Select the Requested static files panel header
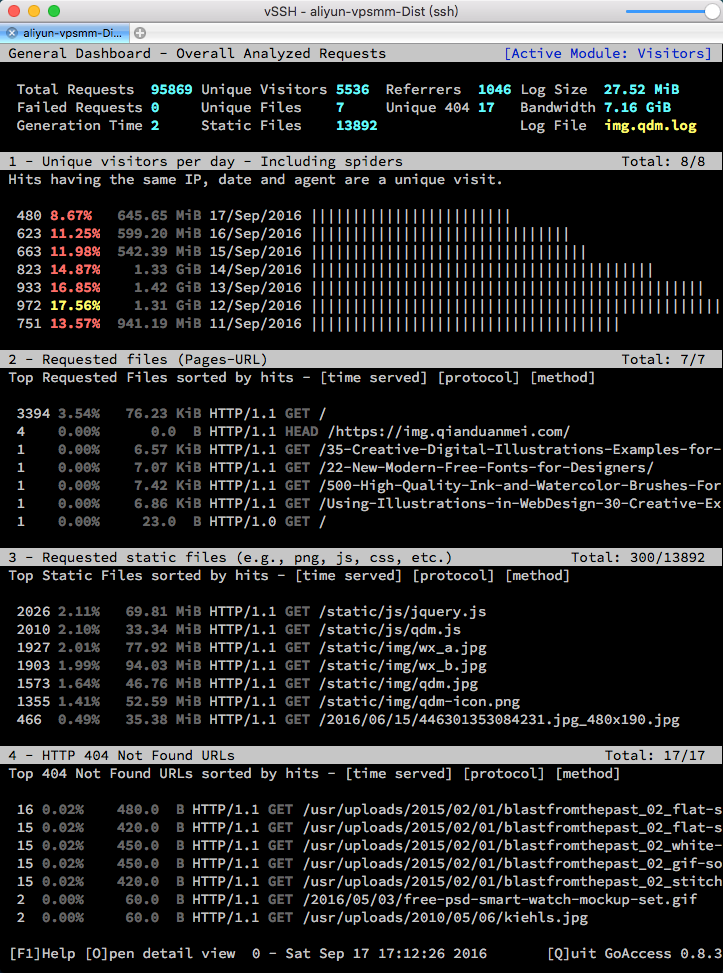The image size is (723, 973). point(230,557)
